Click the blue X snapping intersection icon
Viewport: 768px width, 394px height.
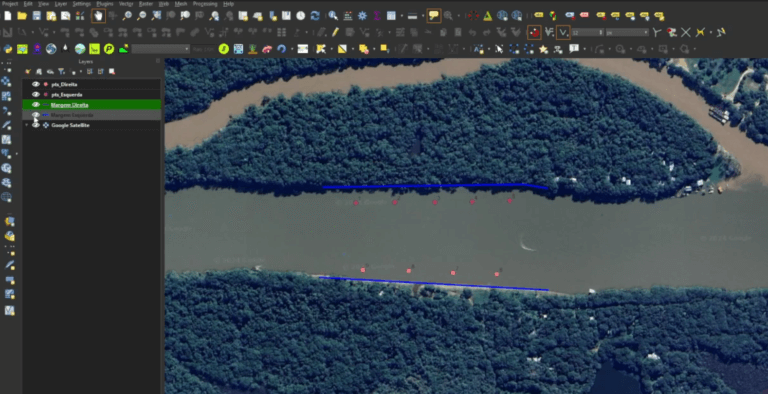coord(686,33)
